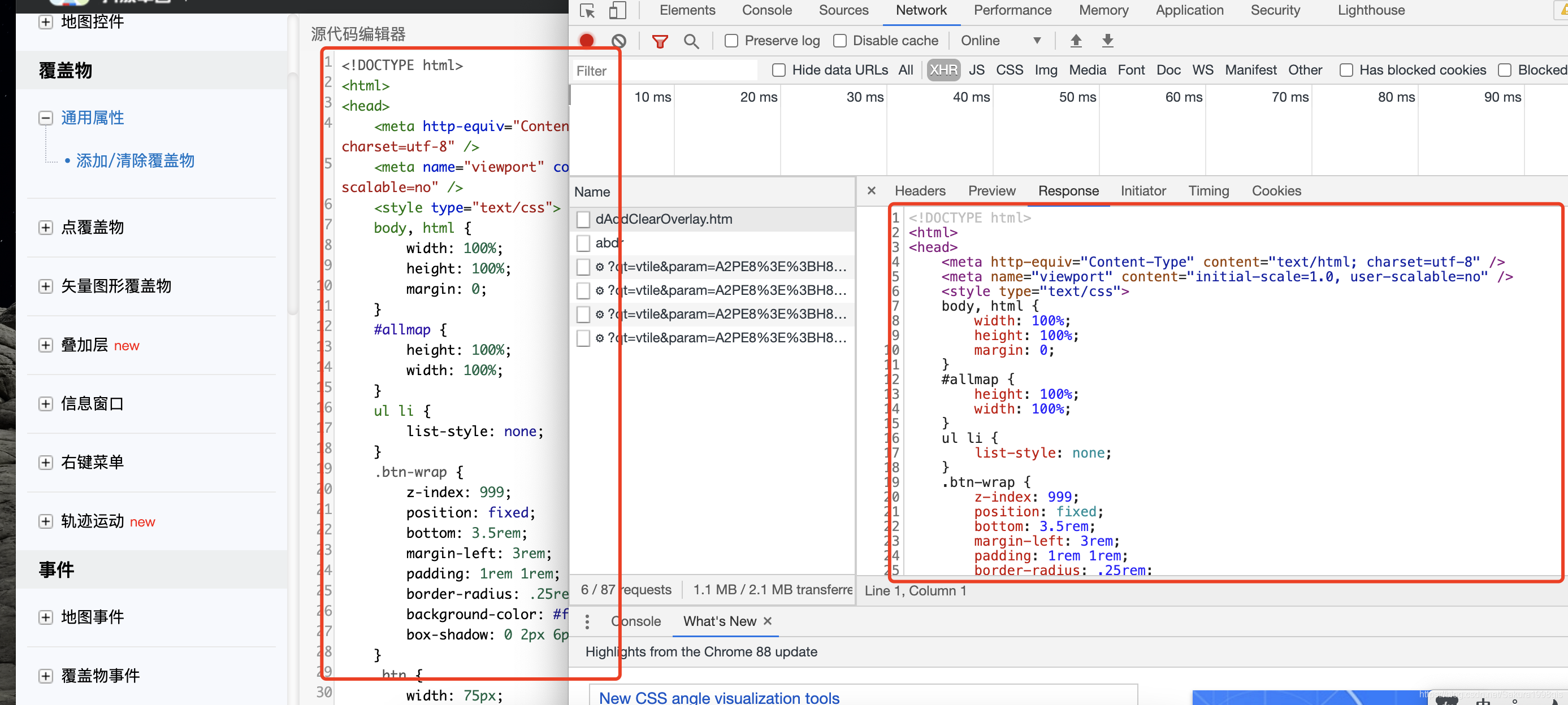The width and height of the screenshot is (1568, 705).
Task: Filter requests by Img type
Action: coord(1045,70)
